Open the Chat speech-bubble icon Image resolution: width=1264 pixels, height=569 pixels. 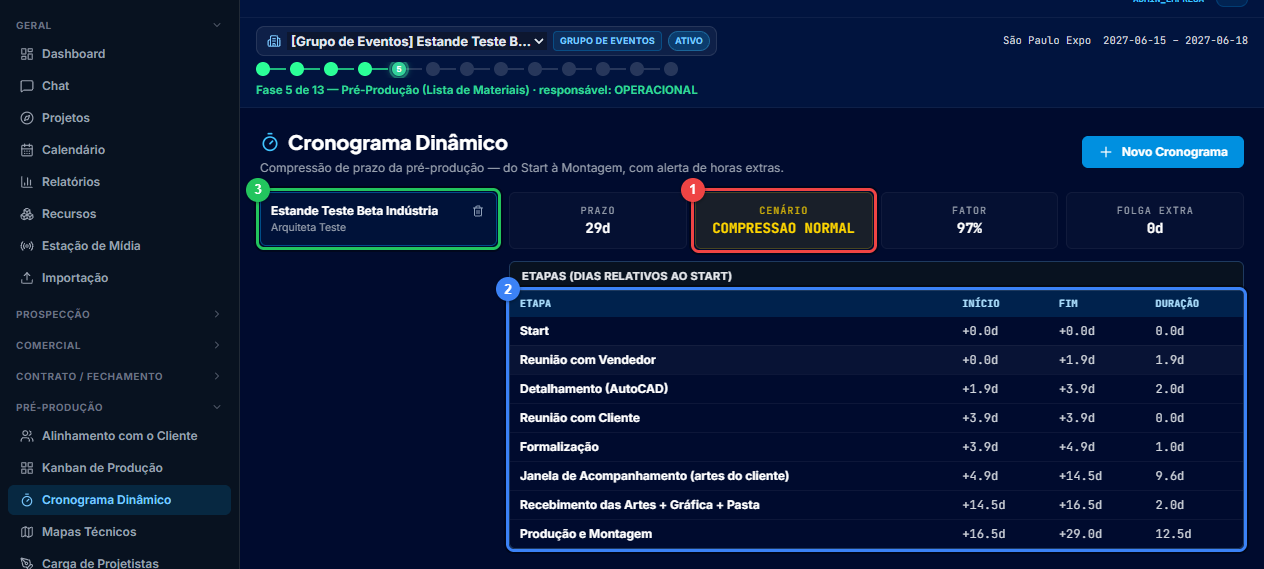pyautogui.click(x=27, y=86)
